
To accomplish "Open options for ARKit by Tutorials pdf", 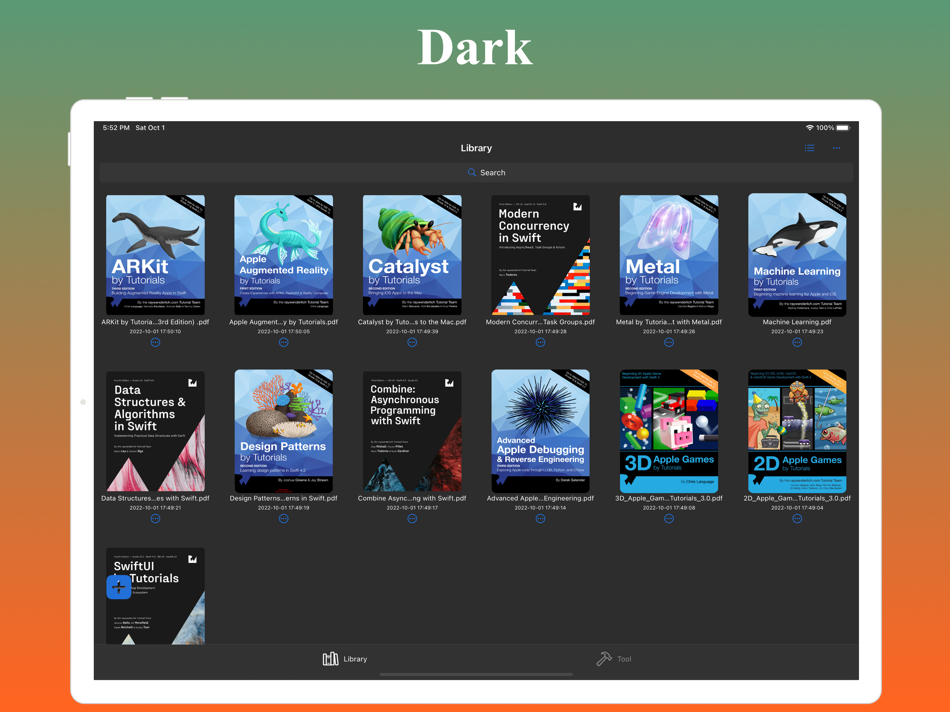I will point(155,342).
